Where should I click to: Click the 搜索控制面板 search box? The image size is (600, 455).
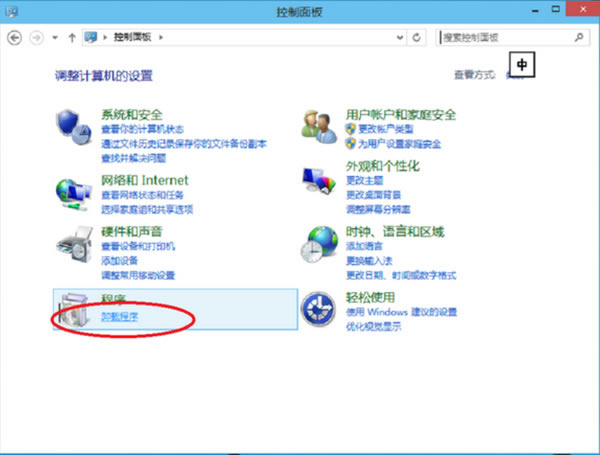click(x=505, y=37)
